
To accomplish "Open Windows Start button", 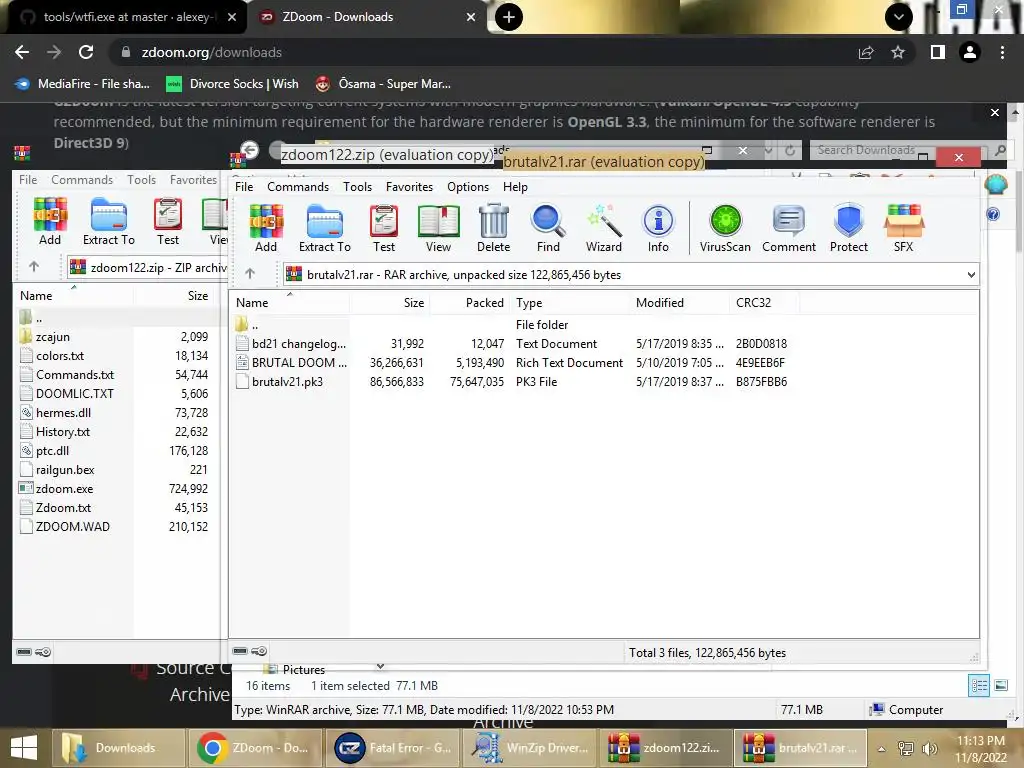I will [24, 748].
